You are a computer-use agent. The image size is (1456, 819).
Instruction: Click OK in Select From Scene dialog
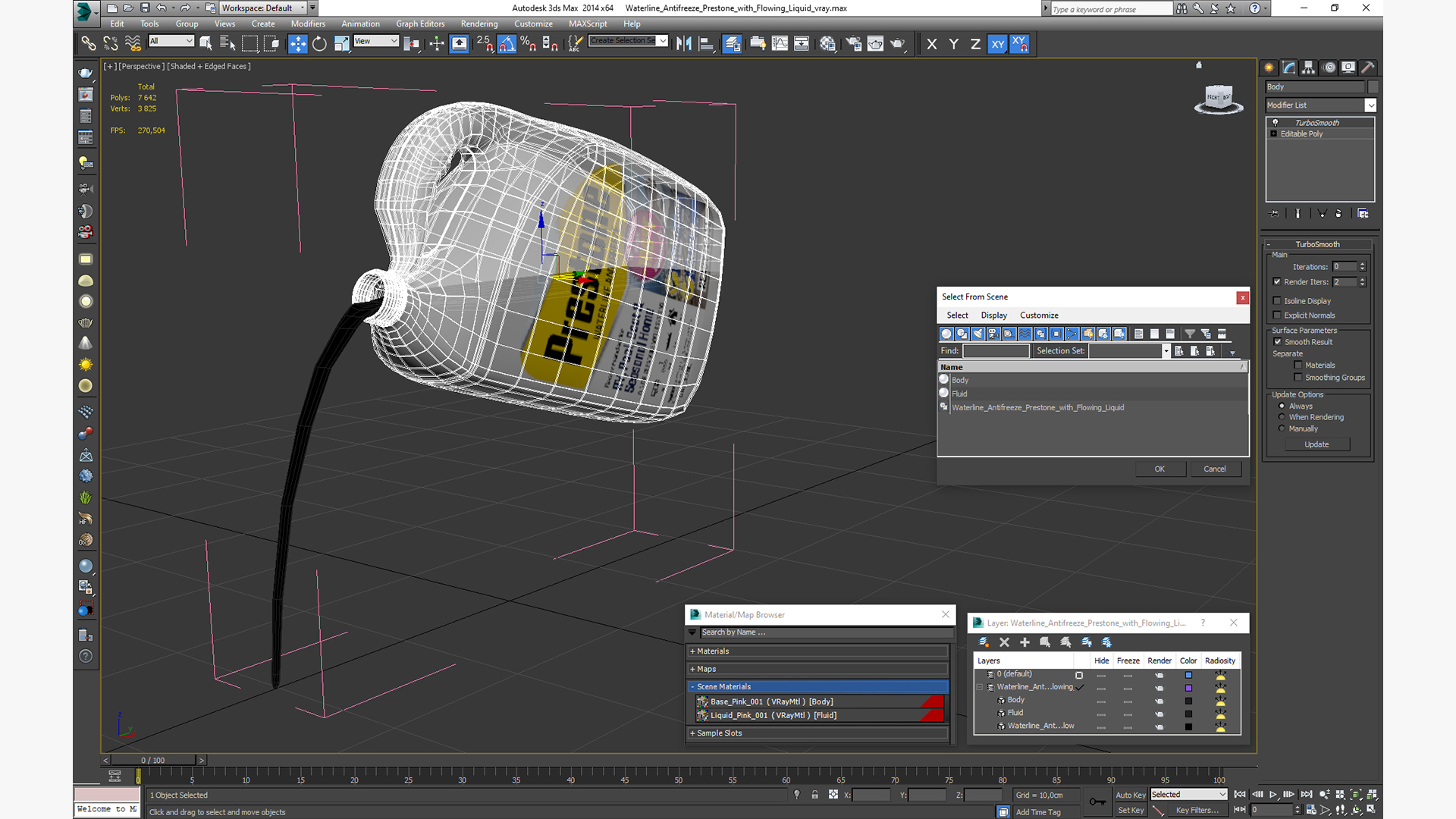point(1159,469)
